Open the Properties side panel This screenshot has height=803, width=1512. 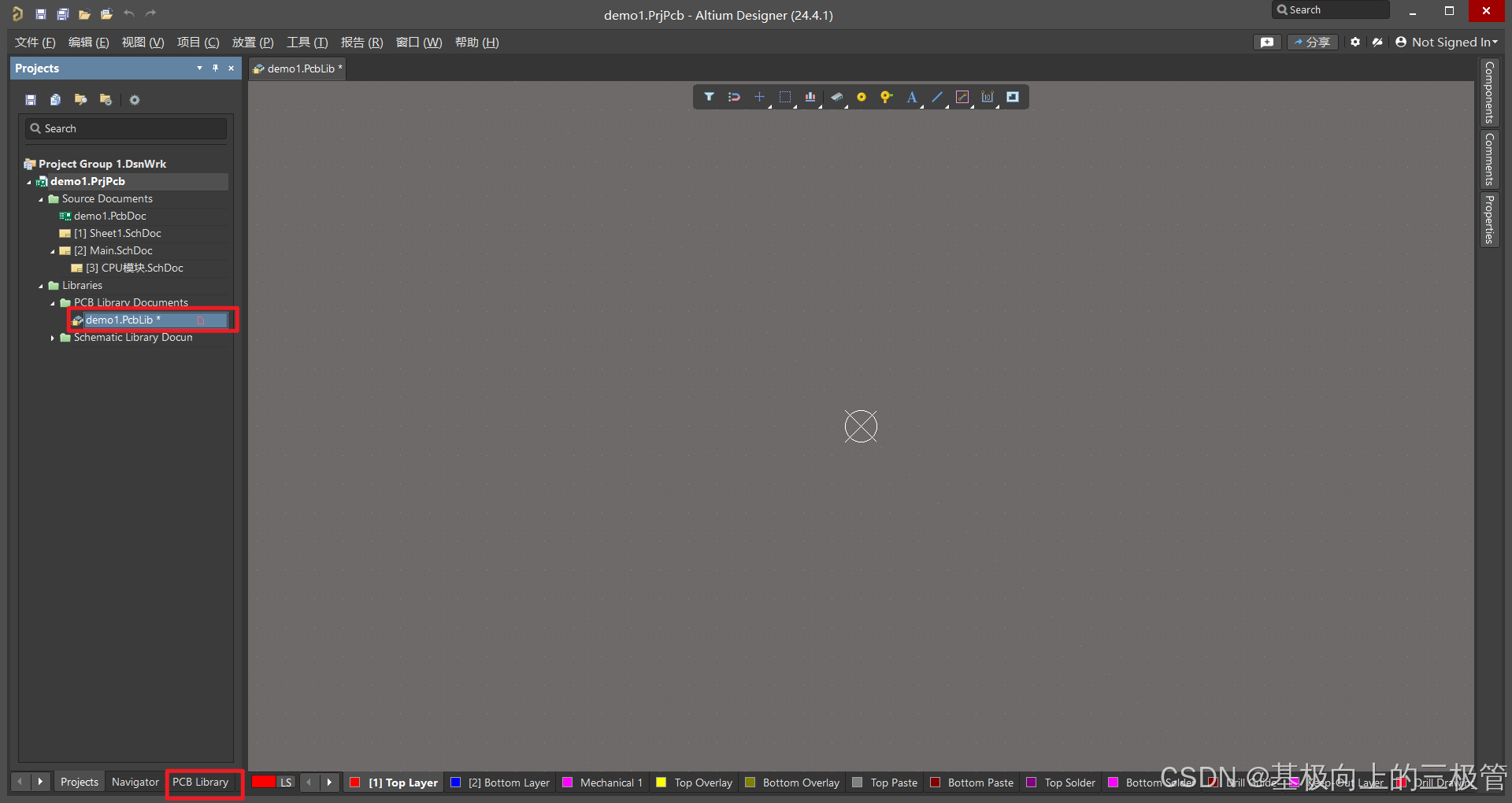(x=1489, y=220)
